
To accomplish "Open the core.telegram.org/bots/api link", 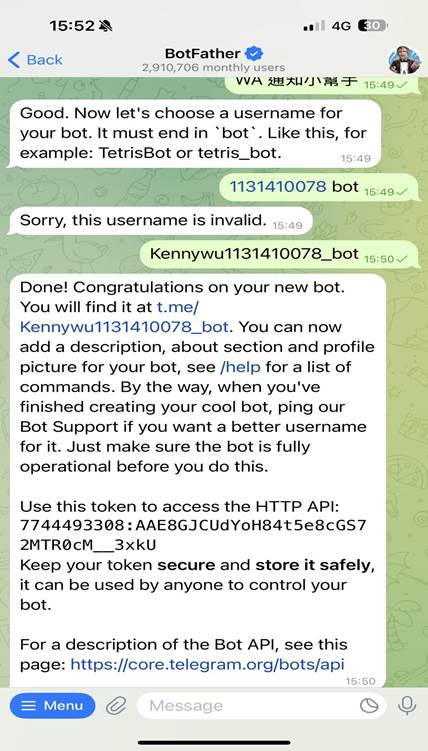I will [207, 665].
